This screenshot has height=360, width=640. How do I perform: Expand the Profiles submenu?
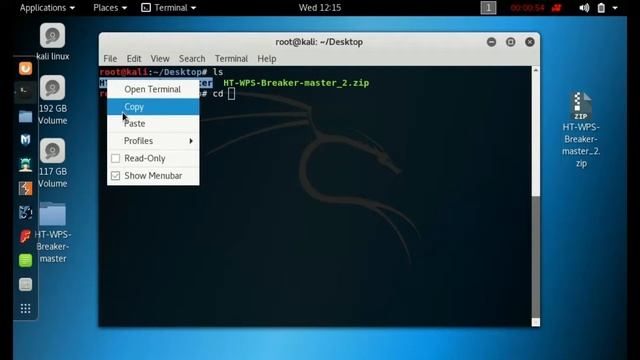(153, 141)
